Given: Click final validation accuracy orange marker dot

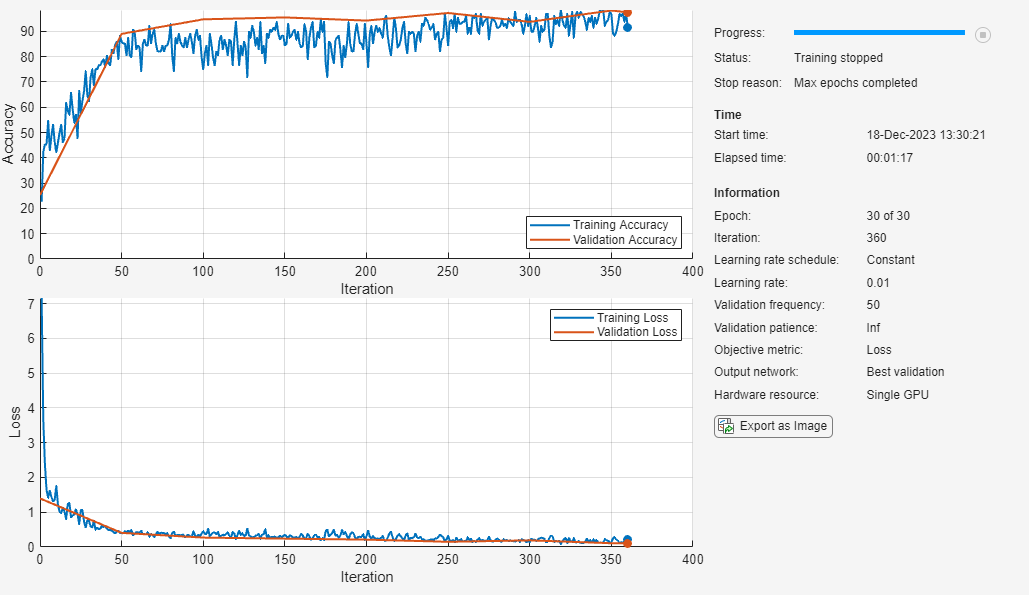Looking at the screenshot, I should (x=627, y=13).
